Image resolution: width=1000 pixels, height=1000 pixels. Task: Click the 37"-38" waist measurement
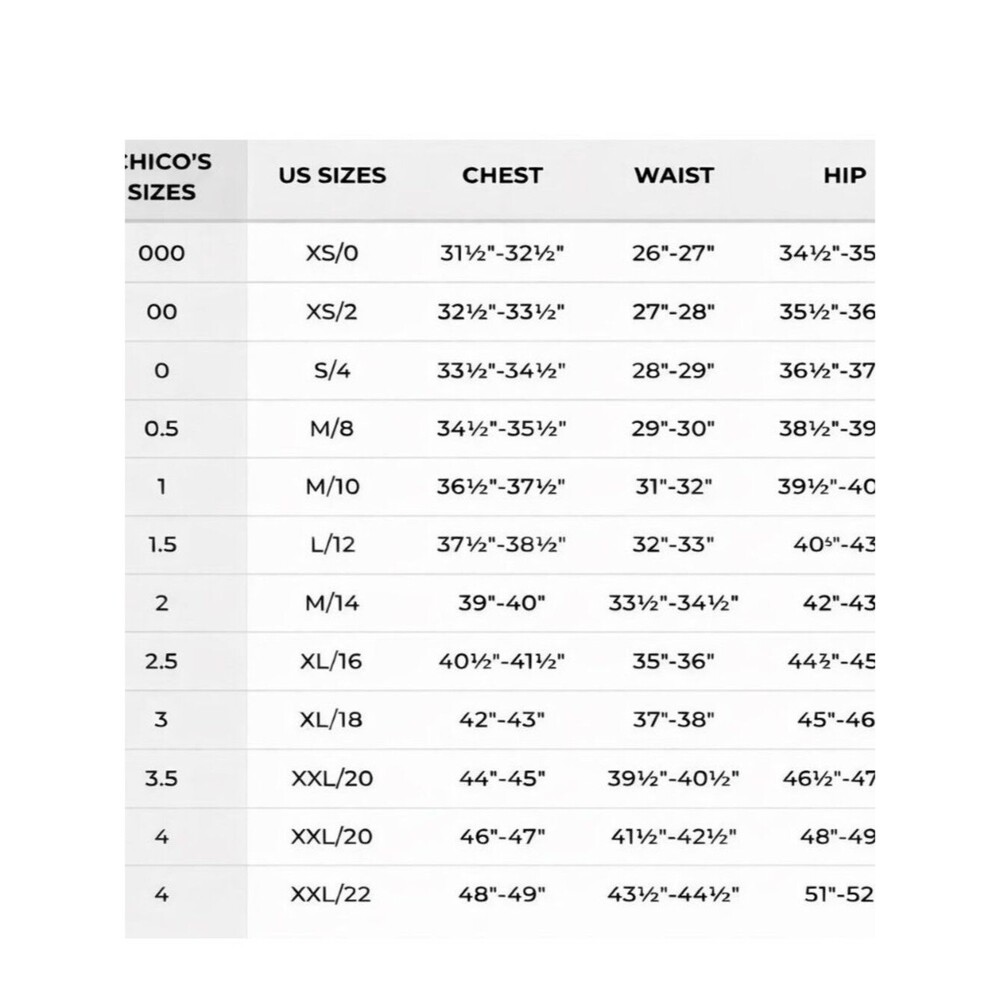click(x=673, y=720)
